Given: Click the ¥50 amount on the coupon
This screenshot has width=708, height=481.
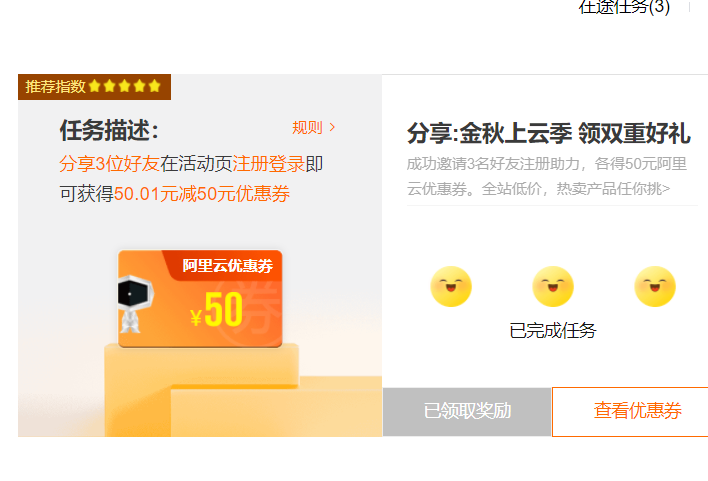Looking at the screenshot, I should [x=216, y=310].
